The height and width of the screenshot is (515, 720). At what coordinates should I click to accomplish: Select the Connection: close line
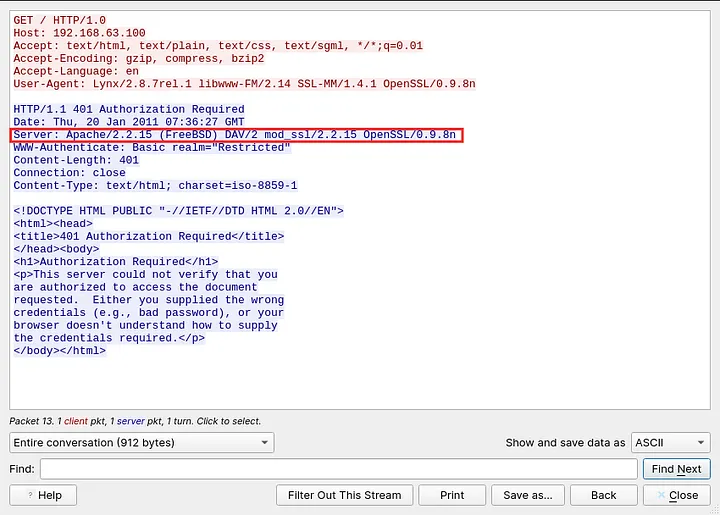(69, 173)
